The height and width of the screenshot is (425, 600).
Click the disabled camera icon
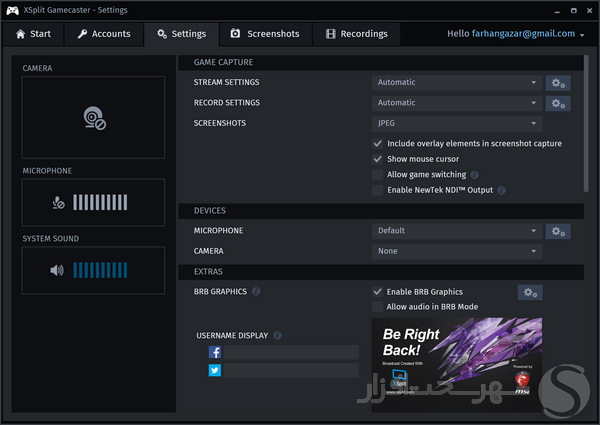(x=94, y=119)
